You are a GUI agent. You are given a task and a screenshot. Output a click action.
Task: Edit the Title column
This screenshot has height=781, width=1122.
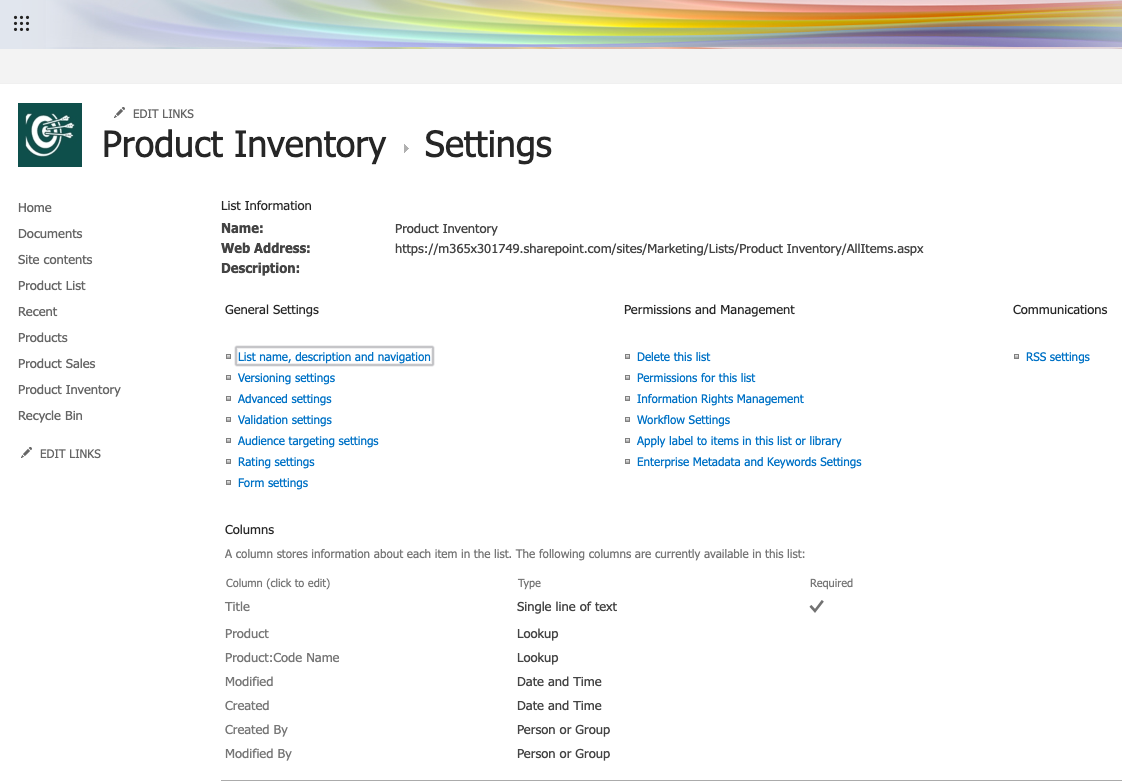tap(237, 607)
